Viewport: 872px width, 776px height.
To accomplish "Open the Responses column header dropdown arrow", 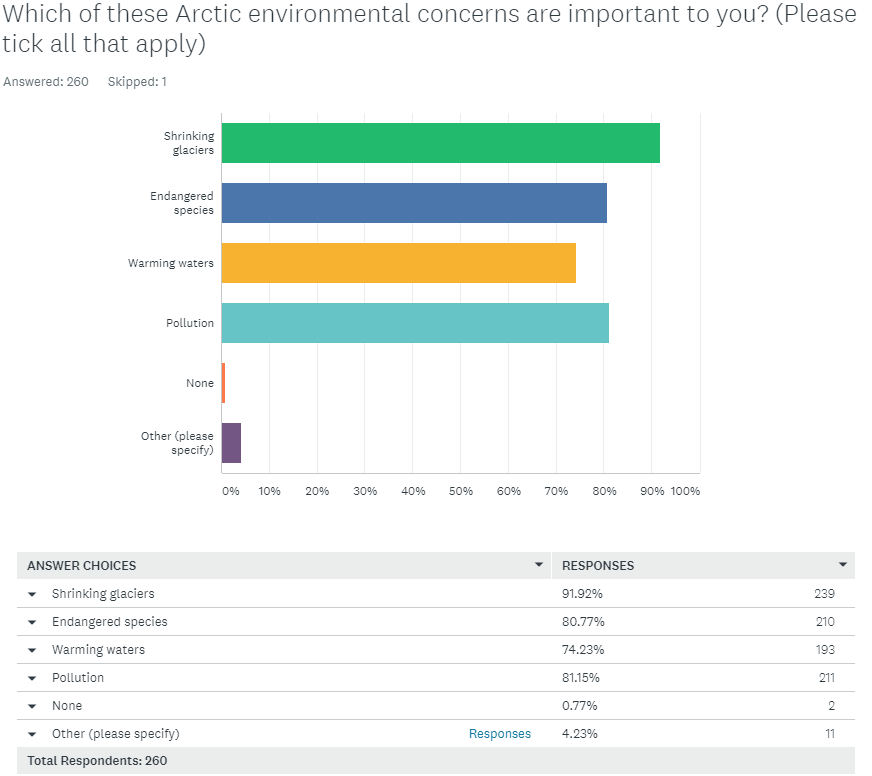I will point(843,565).
